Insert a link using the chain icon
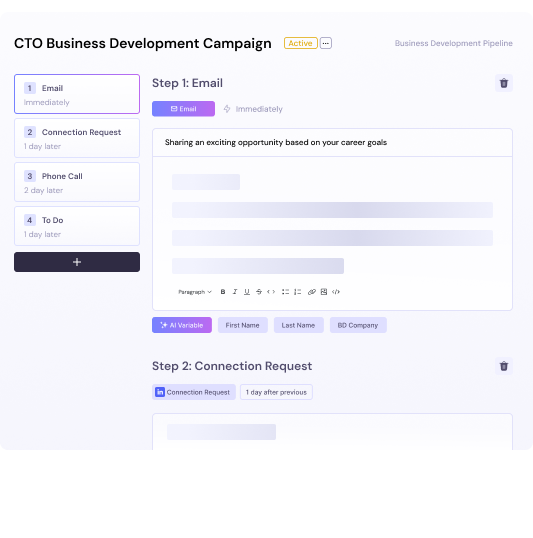The image size is (533, 538). pos(311,292)
